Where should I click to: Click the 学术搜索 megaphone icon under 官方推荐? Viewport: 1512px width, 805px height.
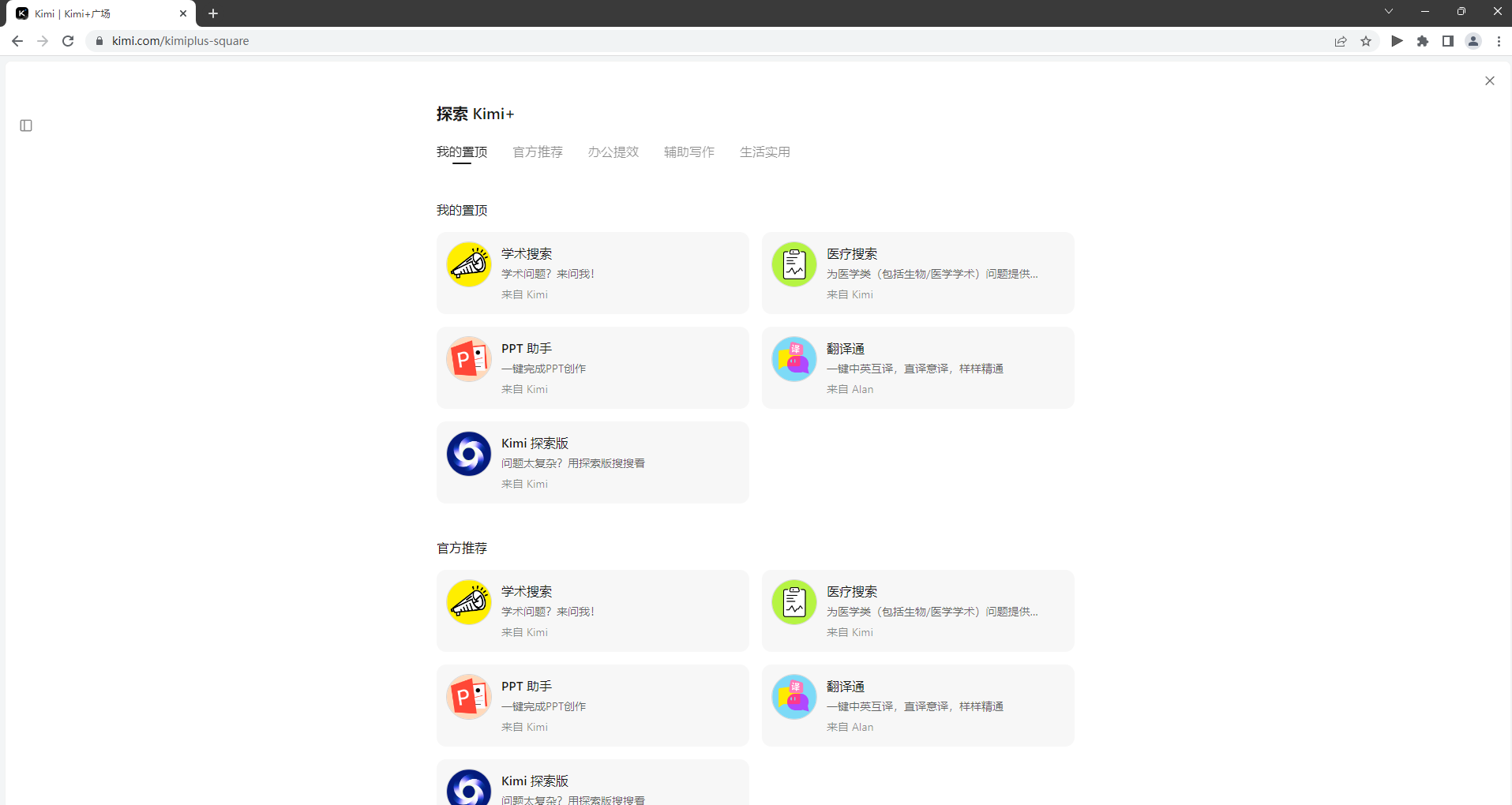pos(469,602)
